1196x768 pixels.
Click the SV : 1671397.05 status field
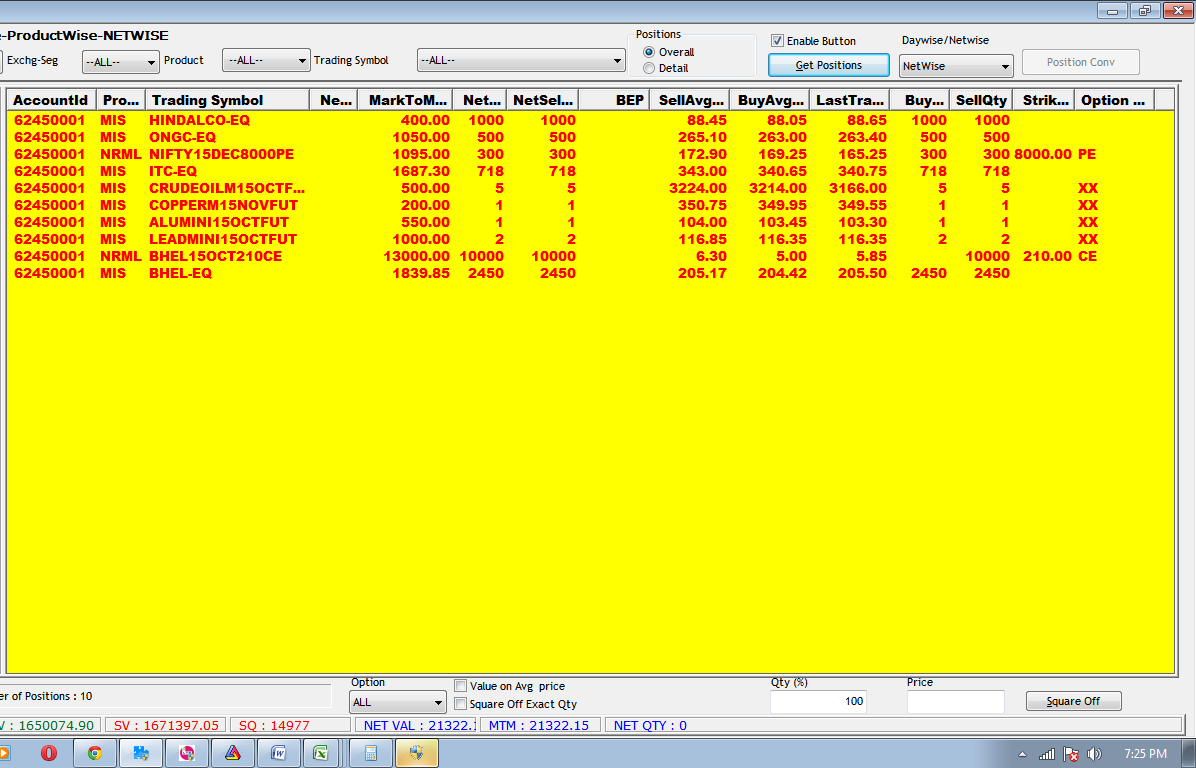166,725
